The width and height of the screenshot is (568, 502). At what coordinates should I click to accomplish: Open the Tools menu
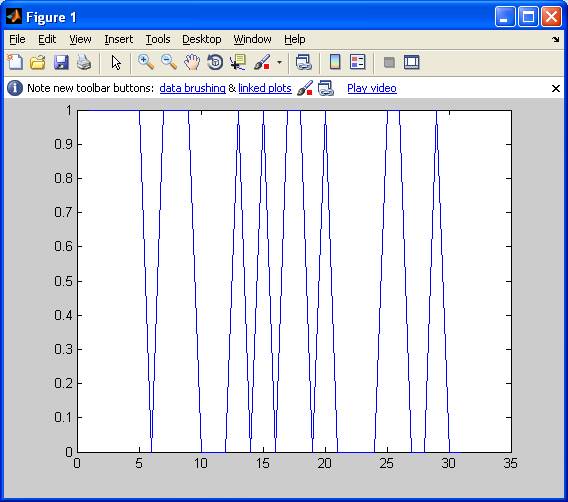(158, 39)
